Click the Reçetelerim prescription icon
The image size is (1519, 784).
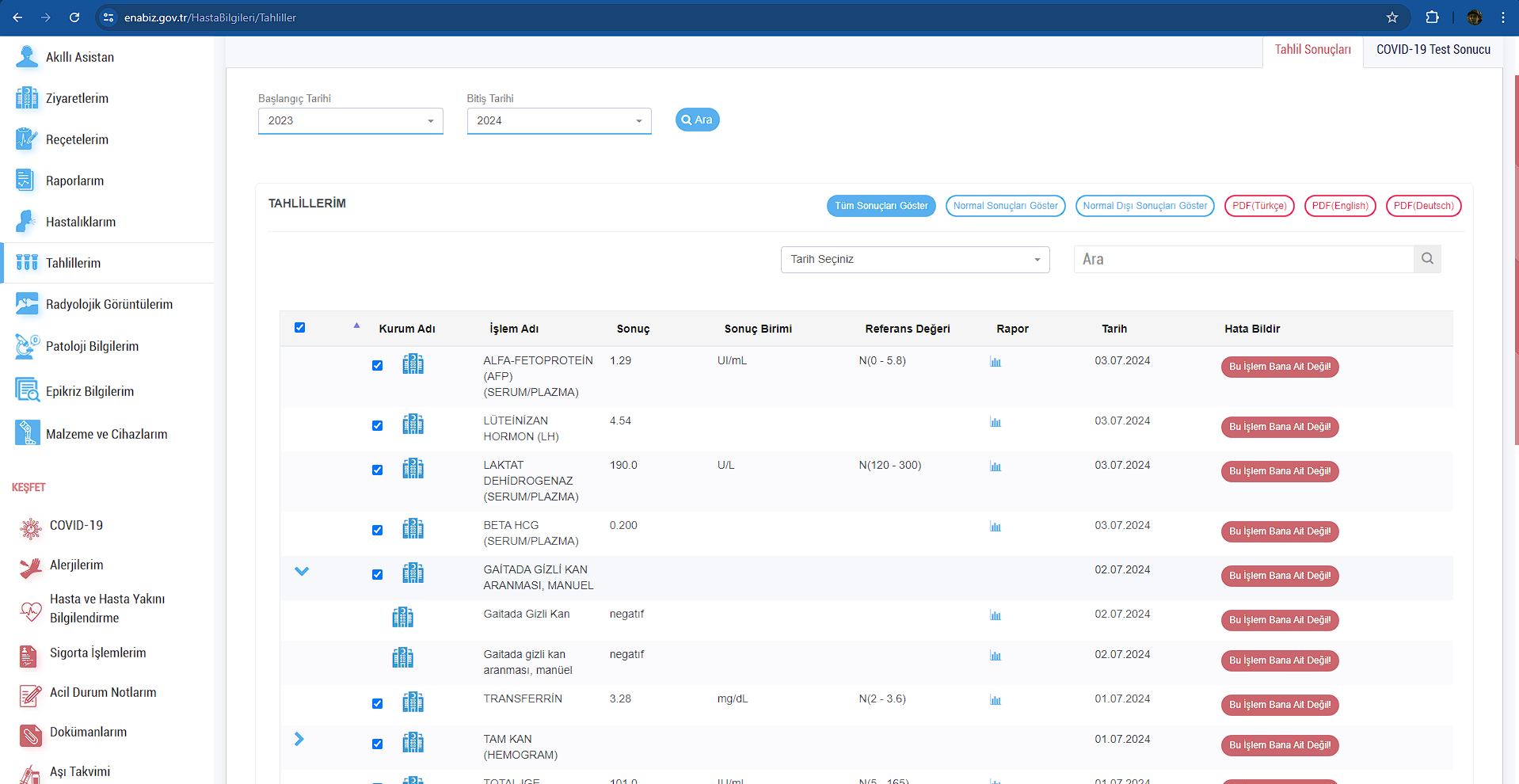(x=27, y=139)
